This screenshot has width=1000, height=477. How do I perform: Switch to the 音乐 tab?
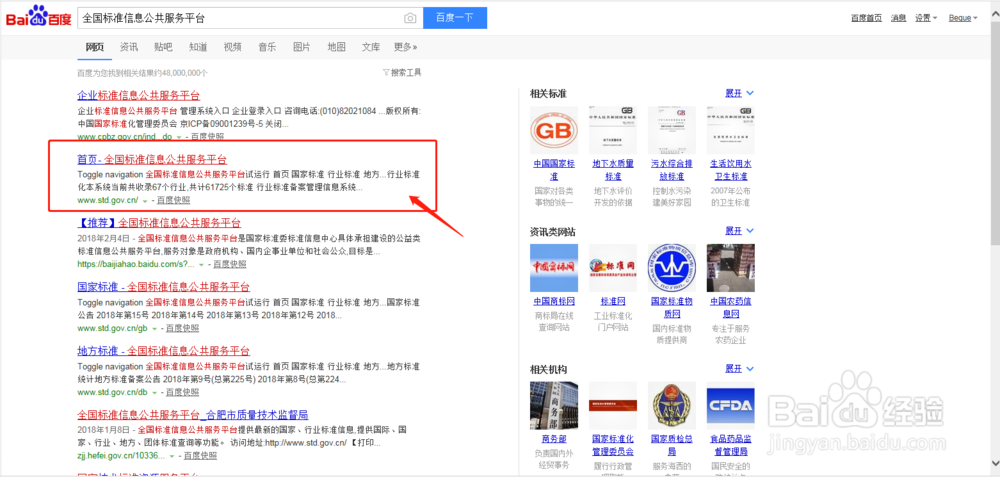point(267,47)
